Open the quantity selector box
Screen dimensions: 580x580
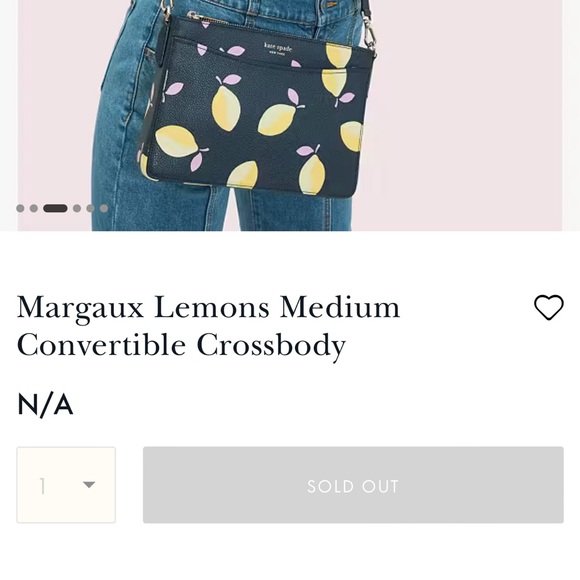point(66,485)
